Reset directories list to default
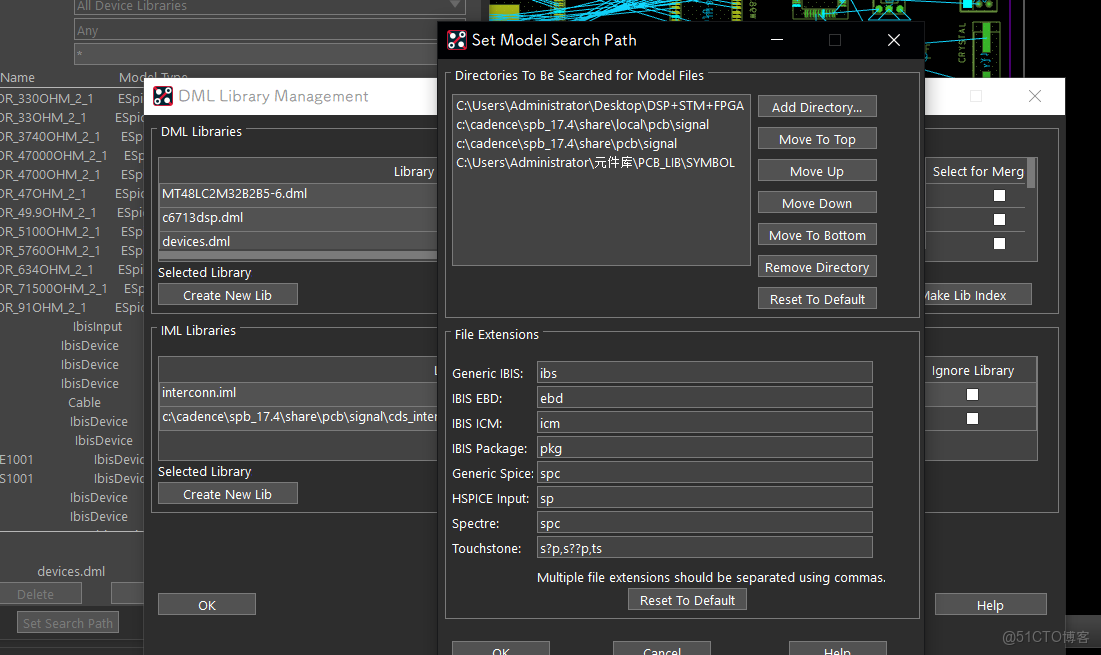The width and height of the screenshot is (1101, 655). pyautogui.click(x=817, y=299)
